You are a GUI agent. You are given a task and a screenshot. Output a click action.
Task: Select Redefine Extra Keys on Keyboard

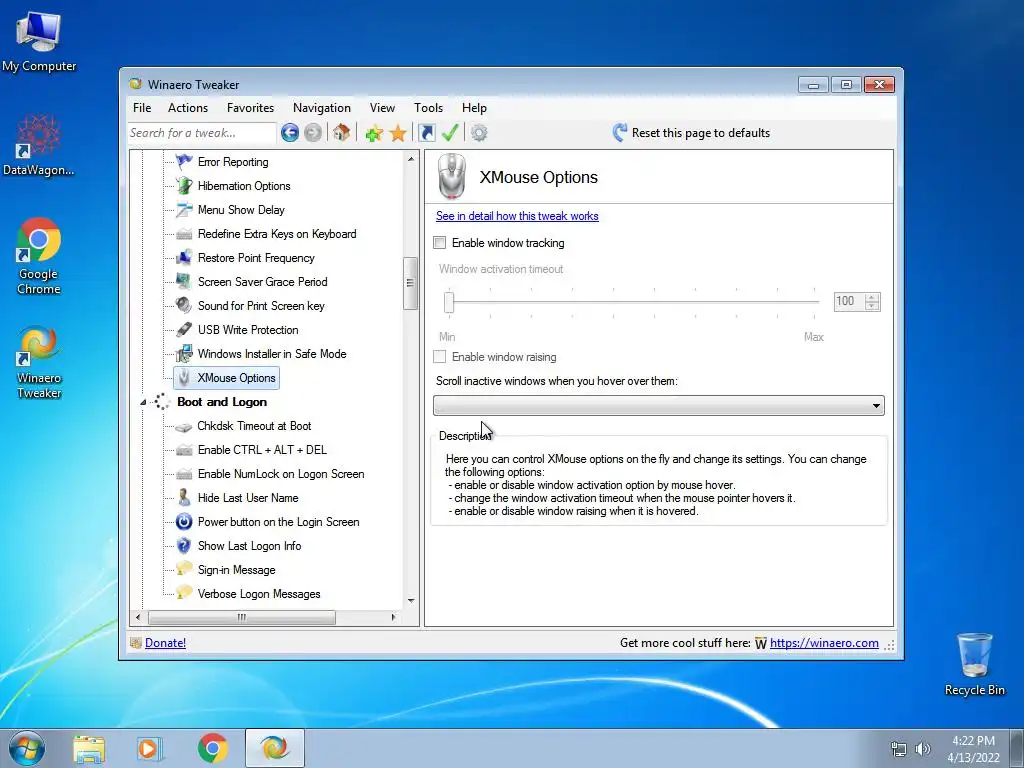(277, 234)
